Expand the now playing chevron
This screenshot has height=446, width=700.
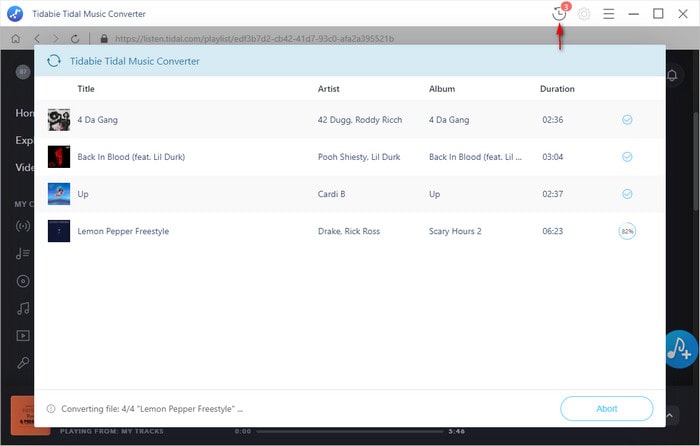click(670, 415)
